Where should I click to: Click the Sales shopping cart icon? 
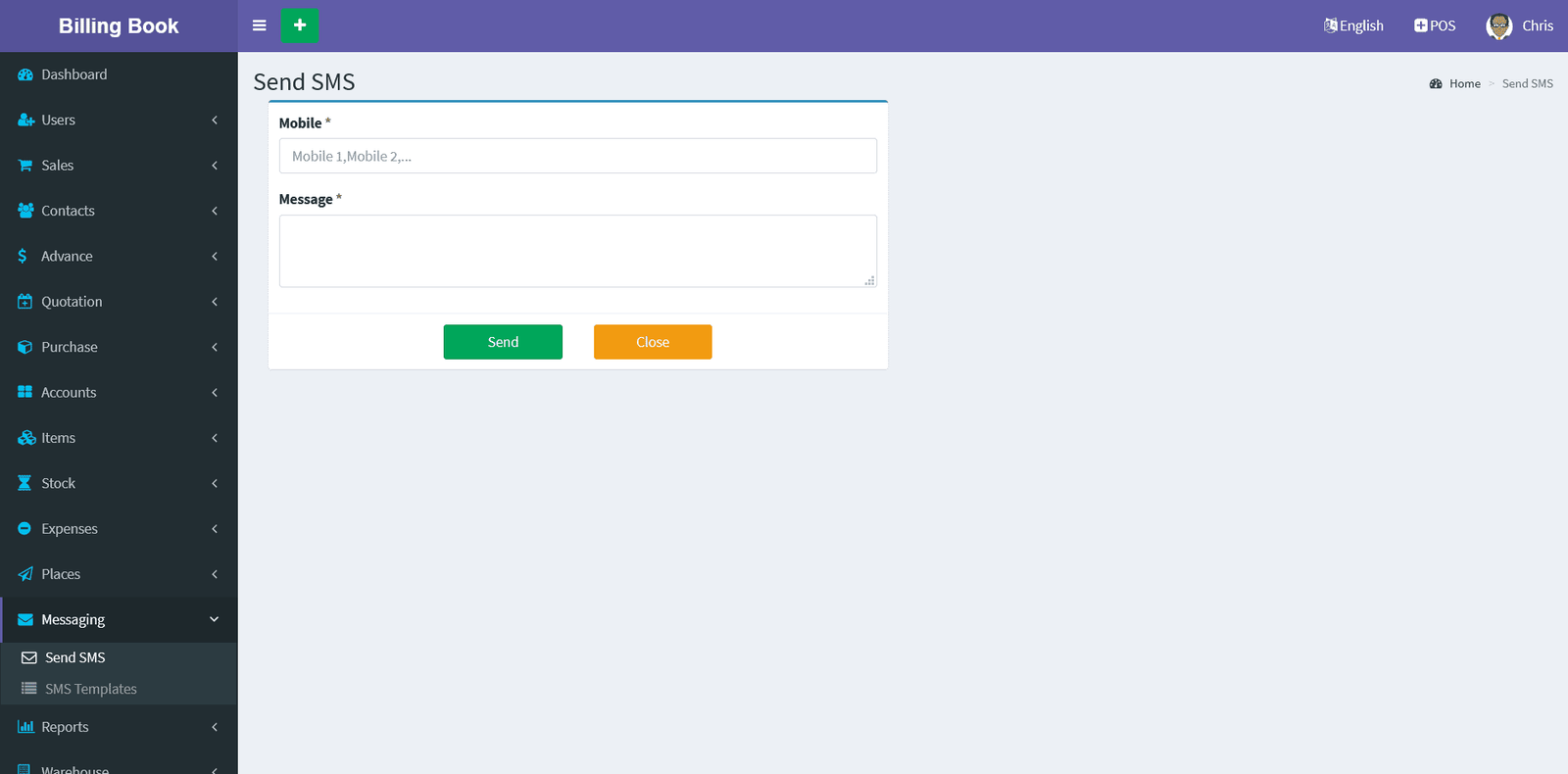point(25,166)
